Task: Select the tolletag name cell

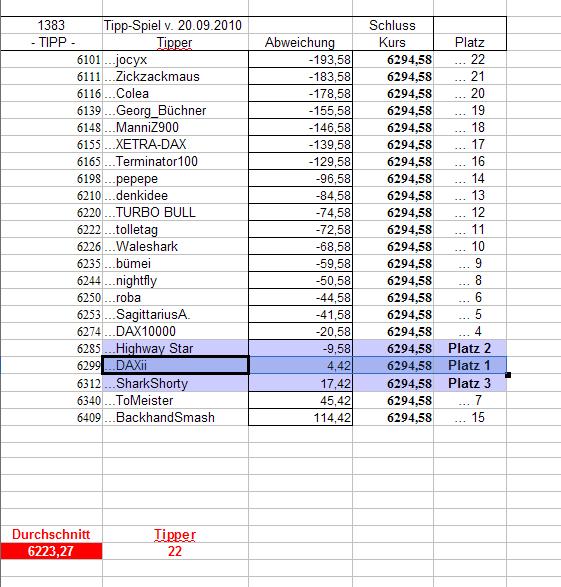Action: point(175,229)
